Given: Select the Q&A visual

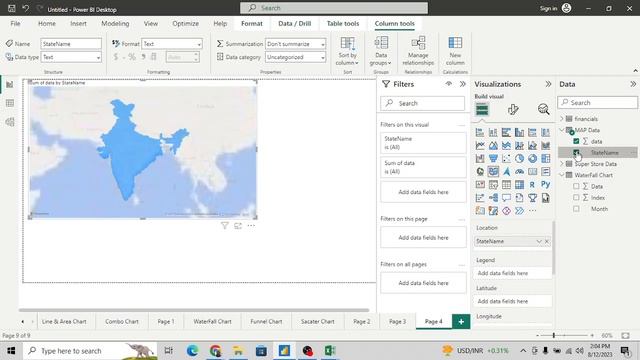Looking at the screenshot, I should [x=506, y=198].
